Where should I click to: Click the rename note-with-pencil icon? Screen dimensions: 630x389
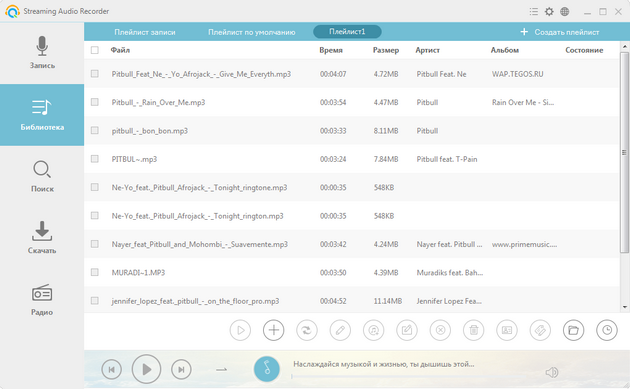coord(407,330)
